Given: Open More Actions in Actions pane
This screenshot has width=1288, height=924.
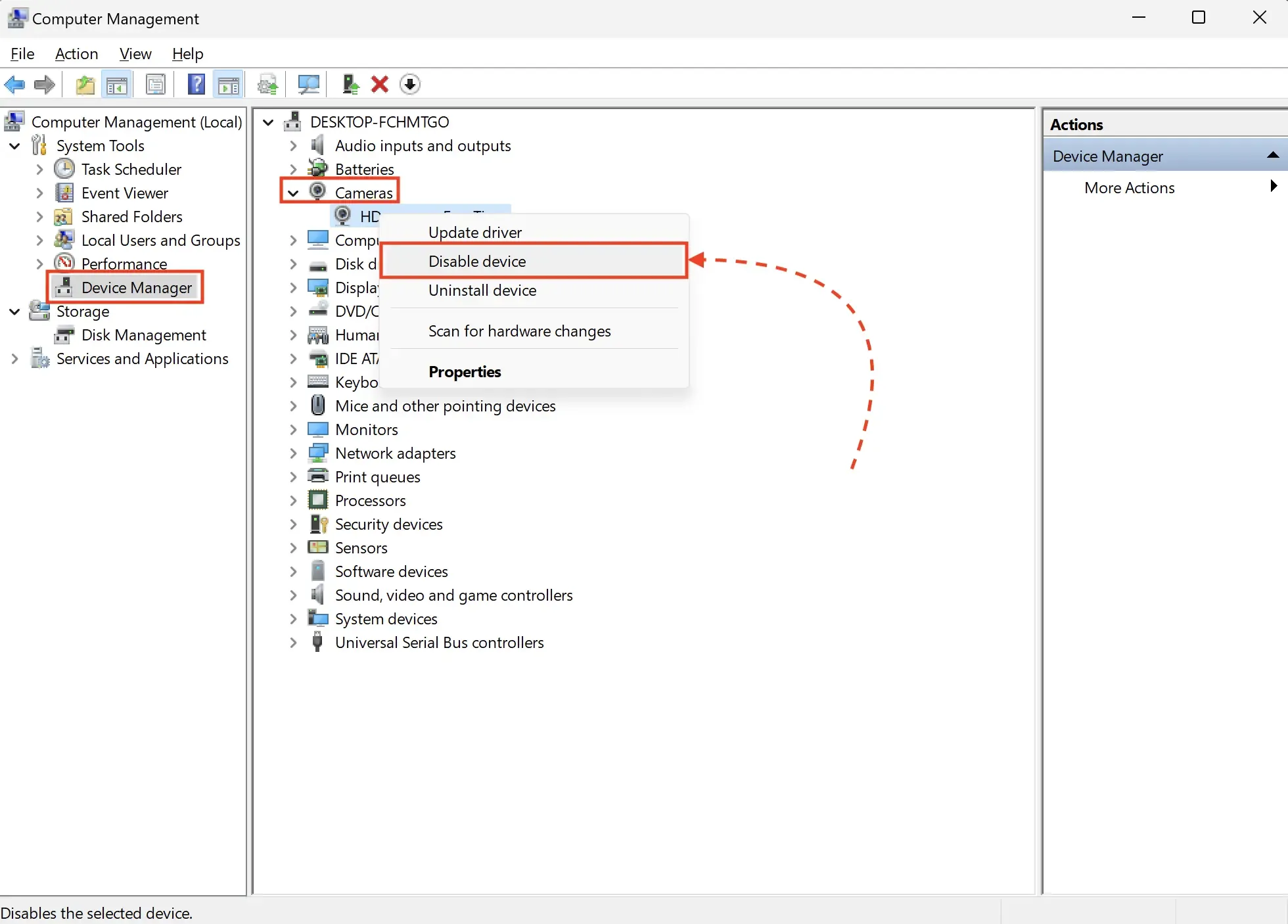Looking at the screenshot, I should pos(1129,188).
